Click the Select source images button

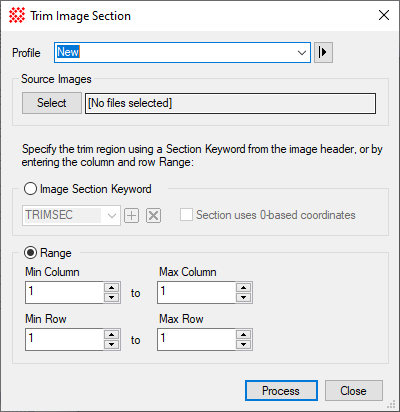point(52,103)
